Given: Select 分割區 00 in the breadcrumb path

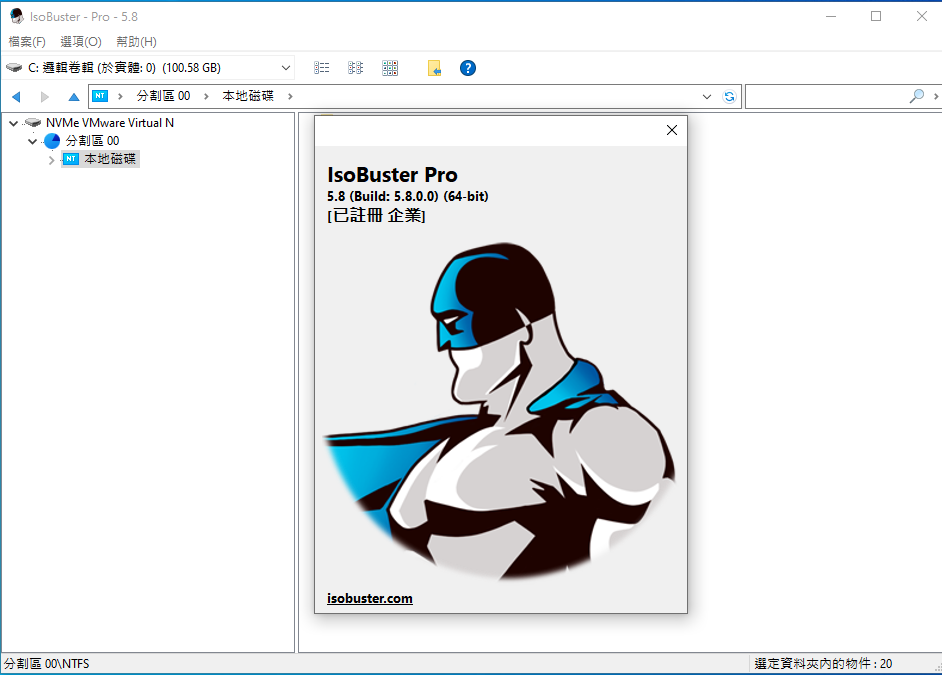Looking at the screenshot, I should [163, 95].
